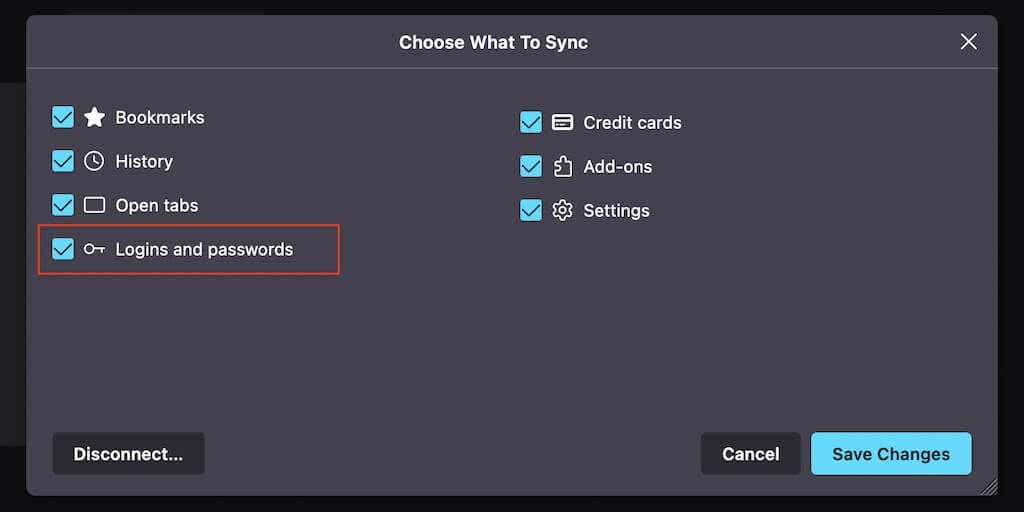This screenshot has height=512, width=1024.
Task: Click the Logins key icon
Action: [x=94, y=249]
